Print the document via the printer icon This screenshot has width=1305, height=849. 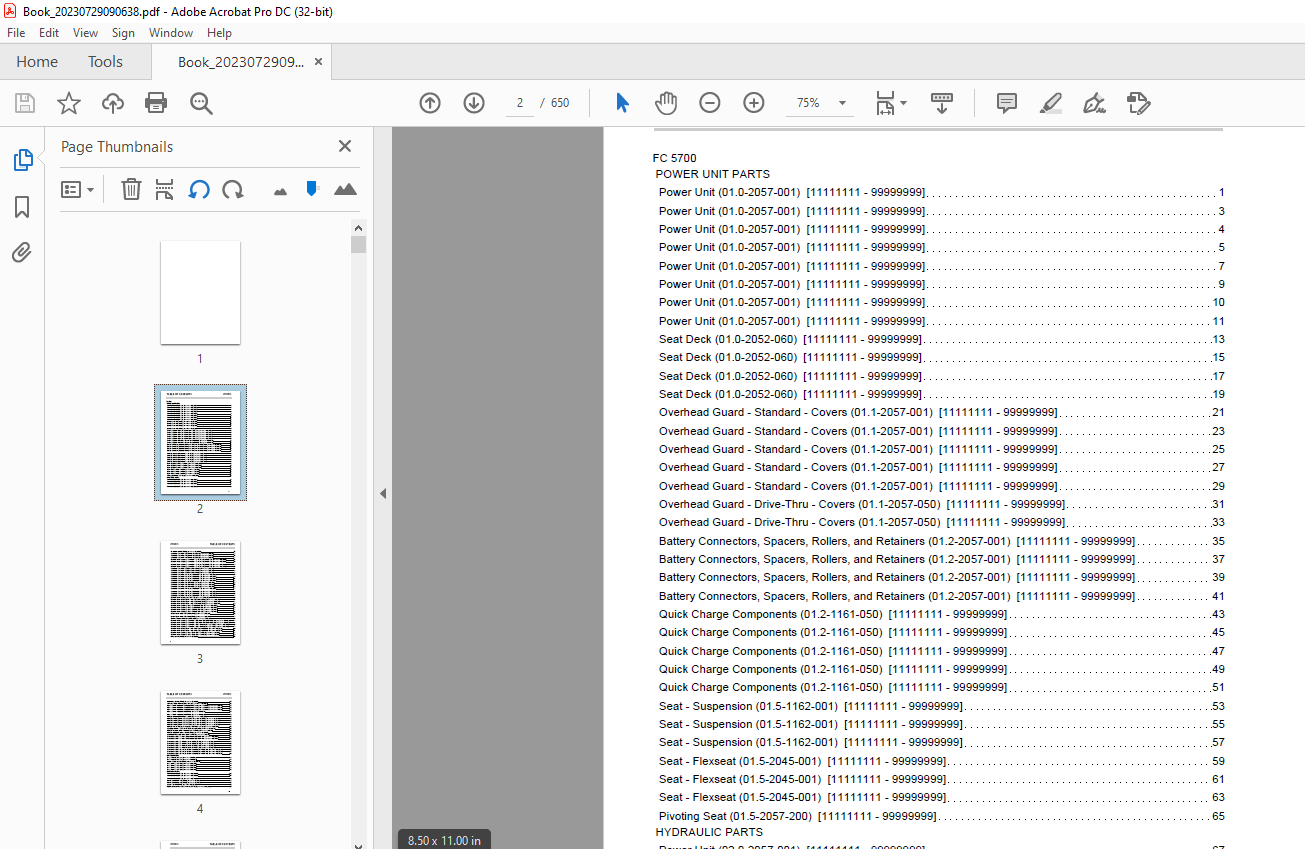coord(156,103)
